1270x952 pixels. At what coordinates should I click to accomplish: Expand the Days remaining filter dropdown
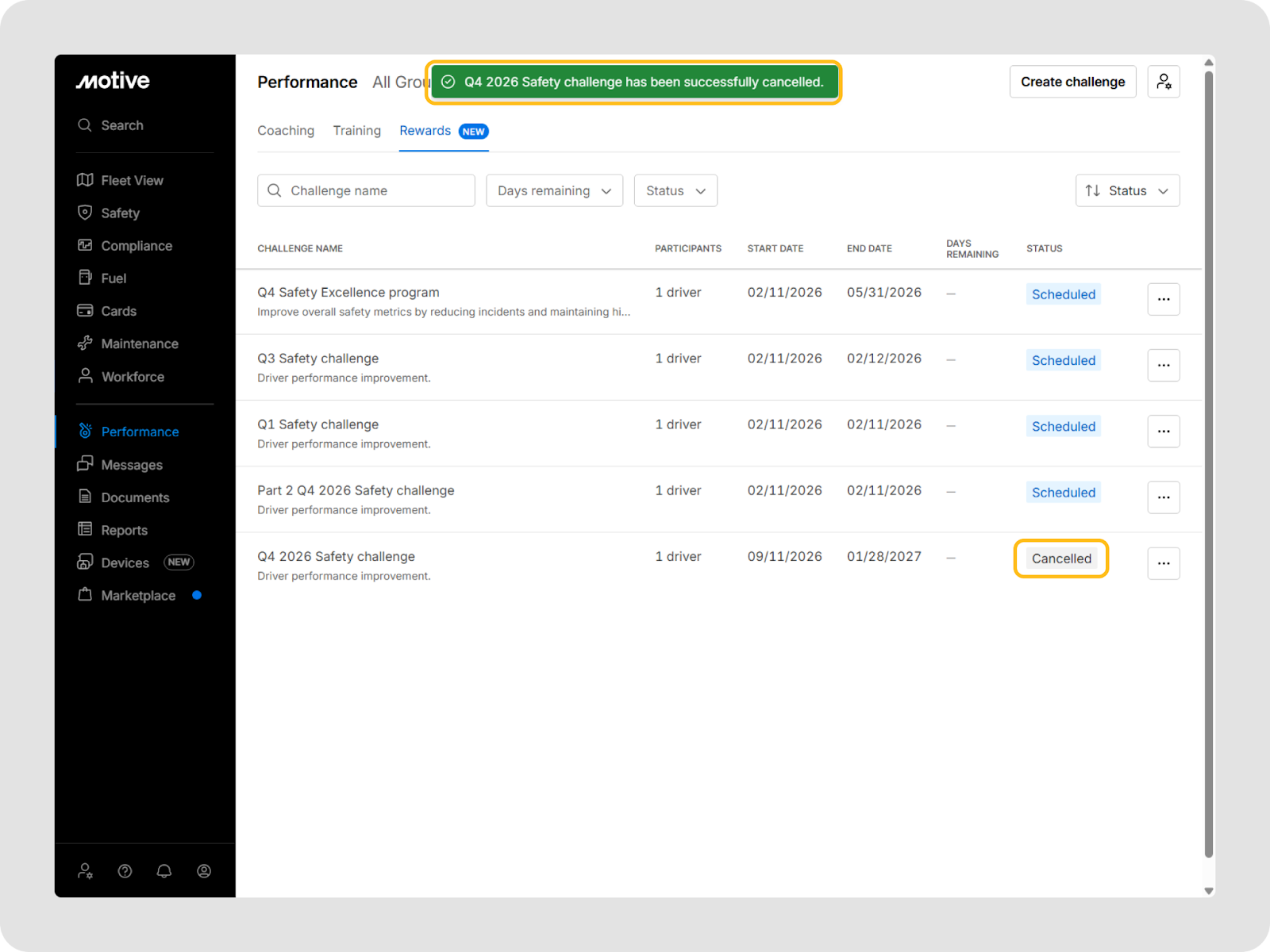pos(554,190)
